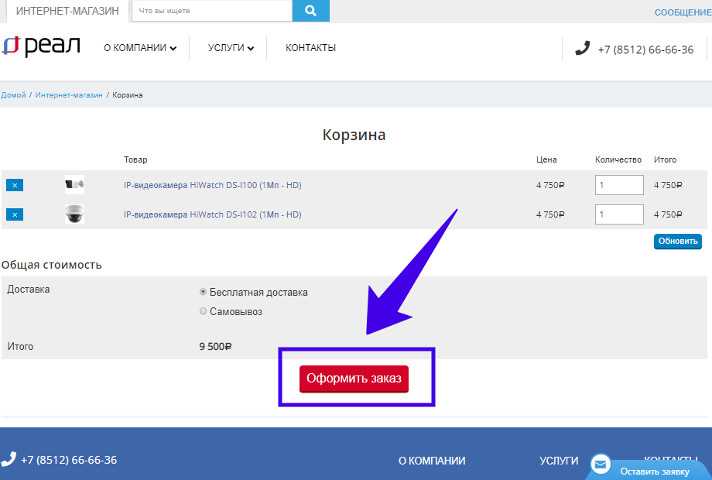This screenshot has height=480, width=712.
Task: Expand О компании dropdown menu
Action: tap(140, 48)
